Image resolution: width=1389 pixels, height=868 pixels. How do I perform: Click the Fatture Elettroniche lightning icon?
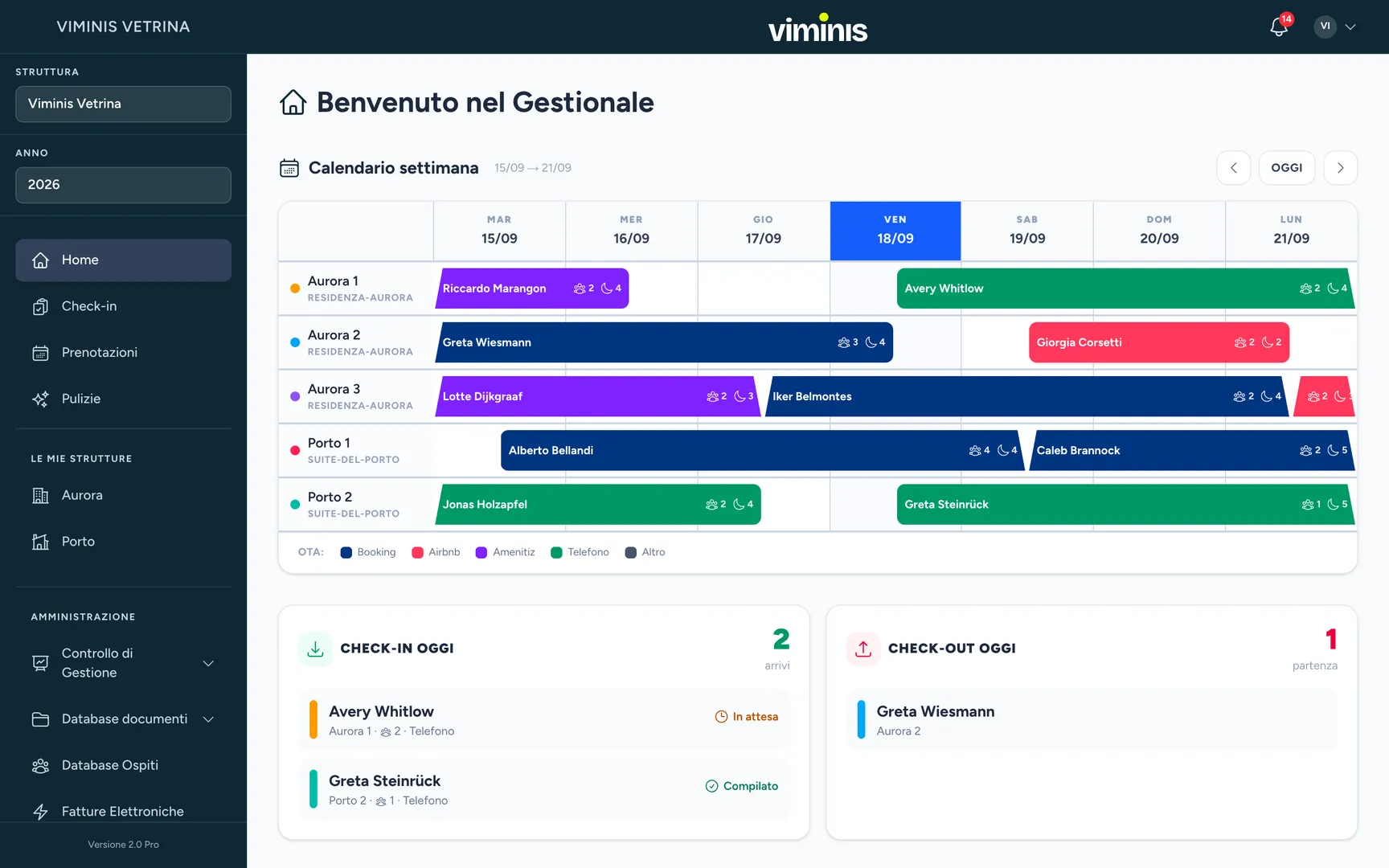click(40, 812)
